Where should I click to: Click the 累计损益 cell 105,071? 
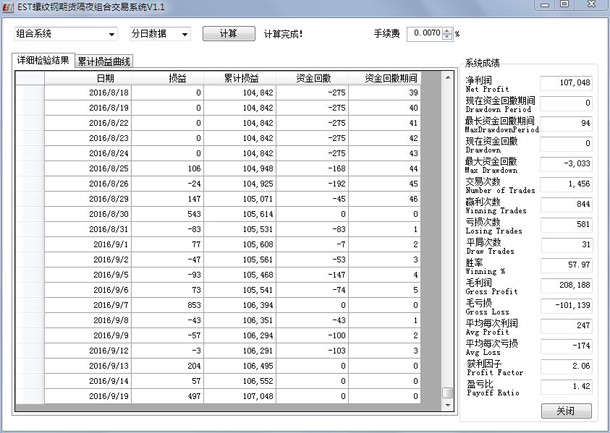coord(240,199)
